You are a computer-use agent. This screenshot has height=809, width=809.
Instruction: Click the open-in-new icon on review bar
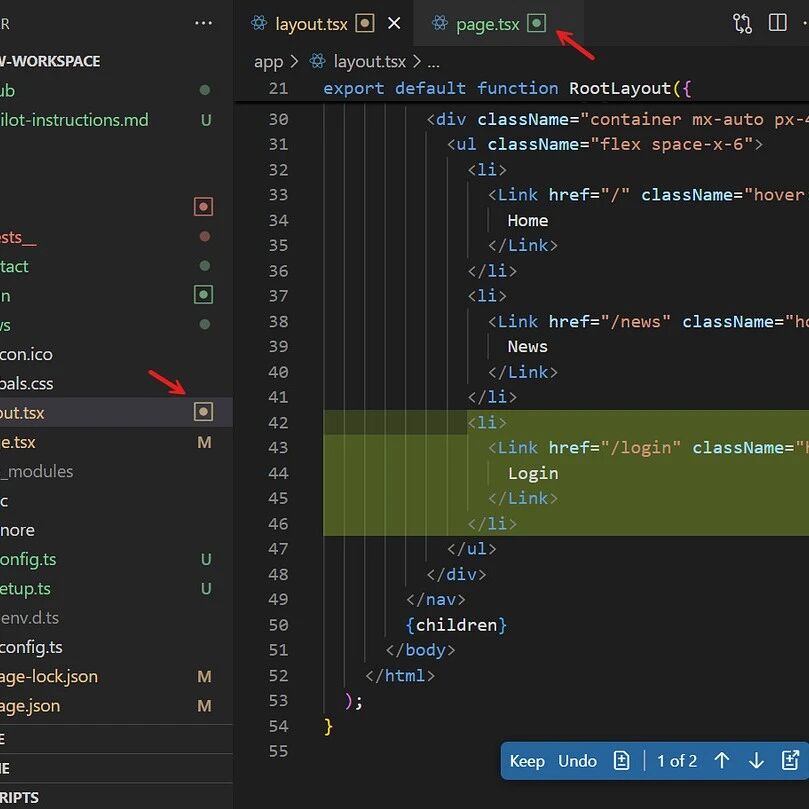click(x=790, y=761)
